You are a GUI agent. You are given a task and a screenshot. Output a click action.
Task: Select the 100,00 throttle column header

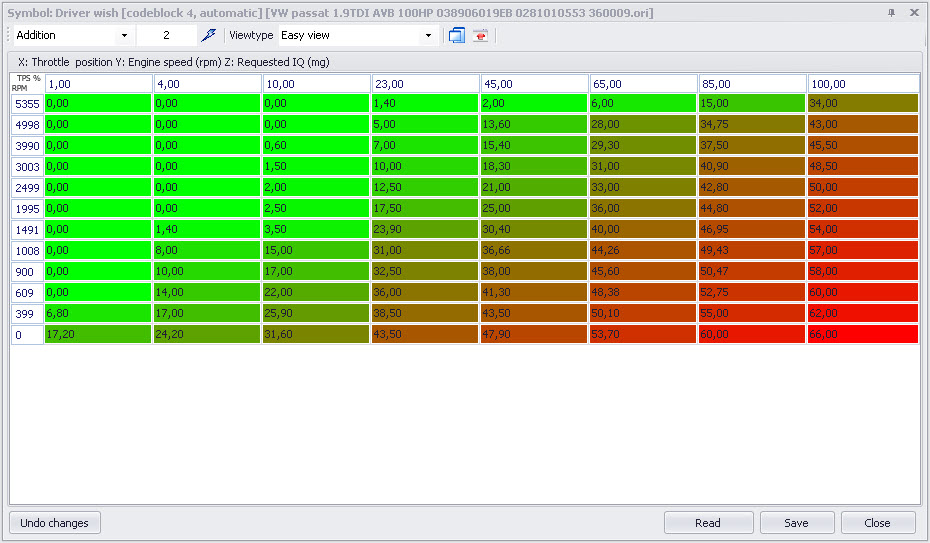[862, 84]
